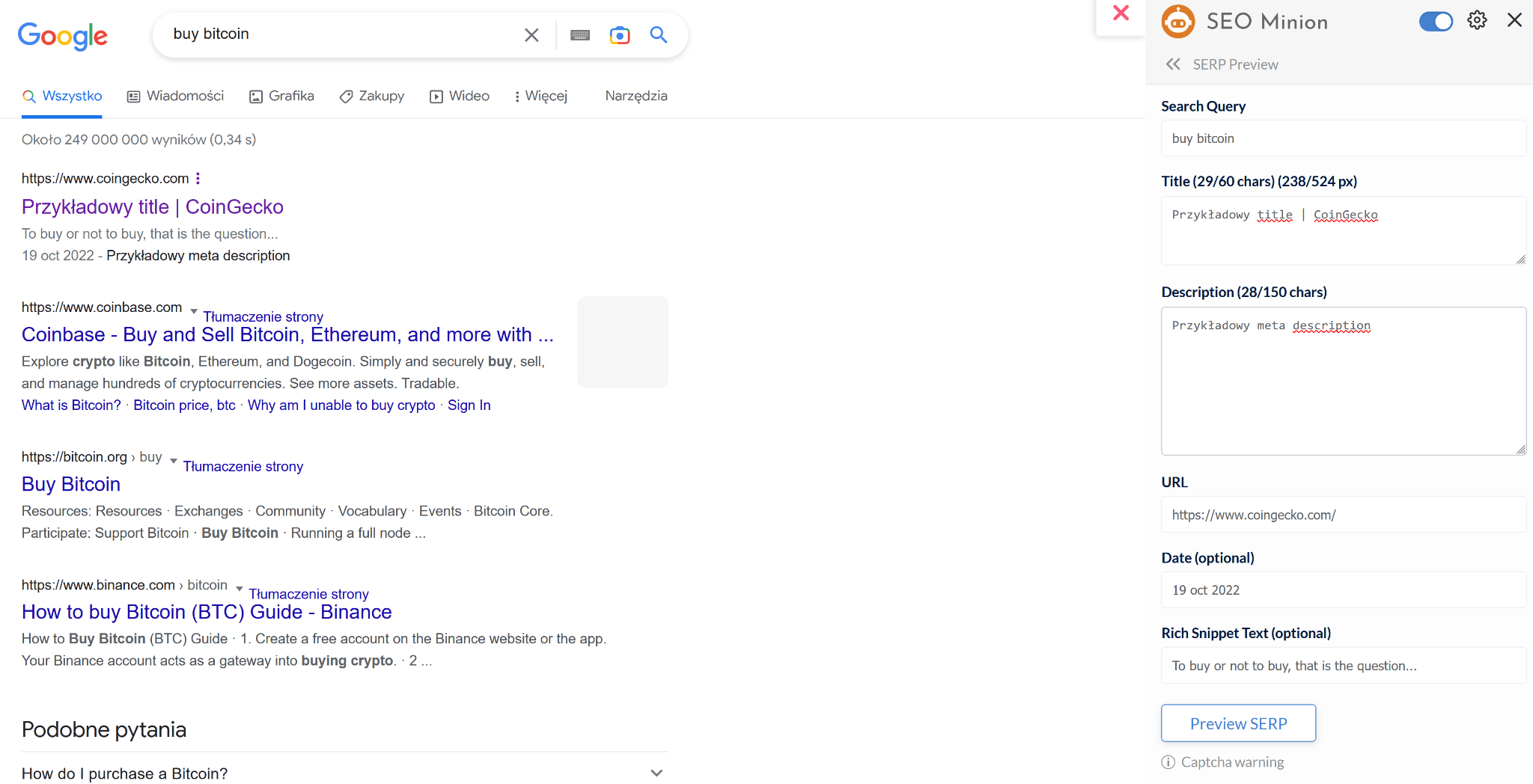
Task: Click the Description textarea resize handle
Action: pos(1521,450)
